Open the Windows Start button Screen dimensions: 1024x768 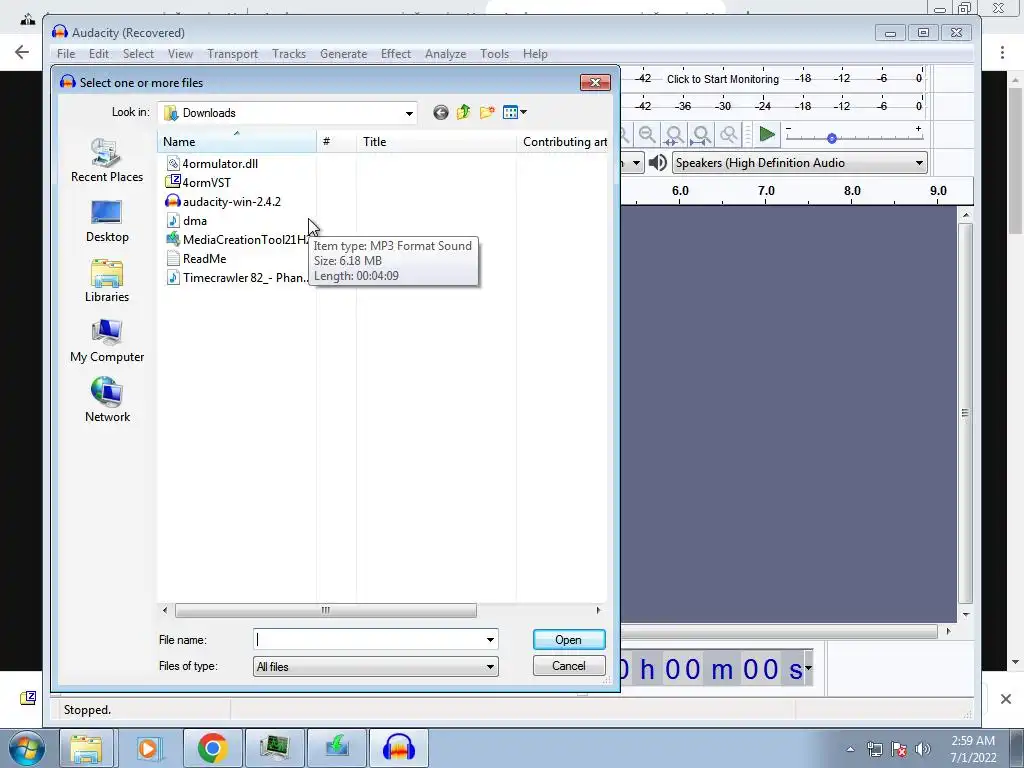(27, 748)
